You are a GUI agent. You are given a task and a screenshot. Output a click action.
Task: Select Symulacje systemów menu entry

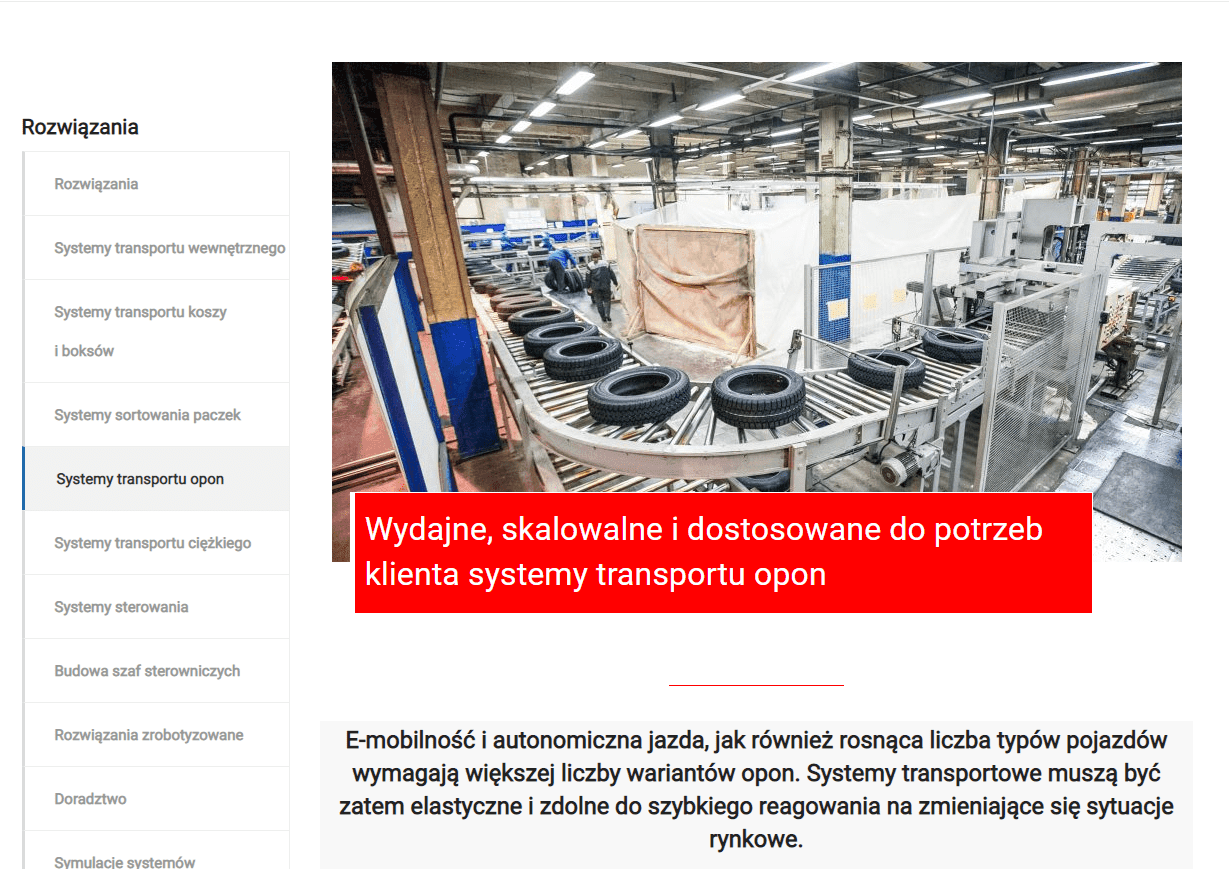[125, 861]
